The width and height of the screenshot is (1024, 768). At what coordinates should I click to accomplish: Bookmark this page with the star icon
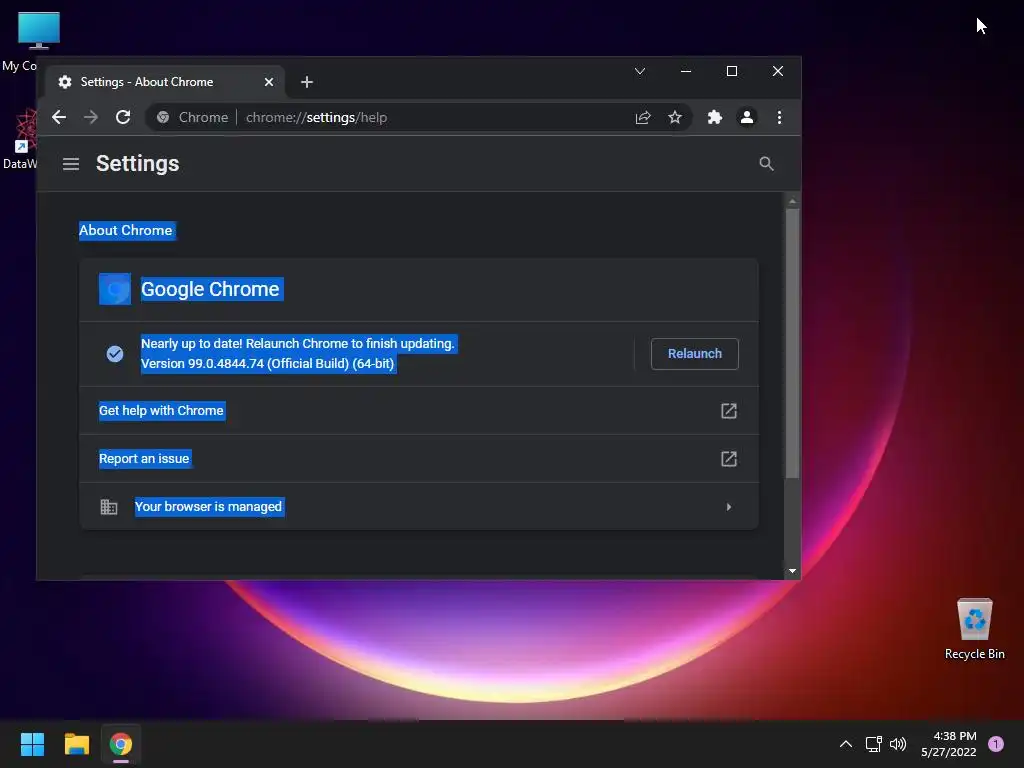coord(675,118)
